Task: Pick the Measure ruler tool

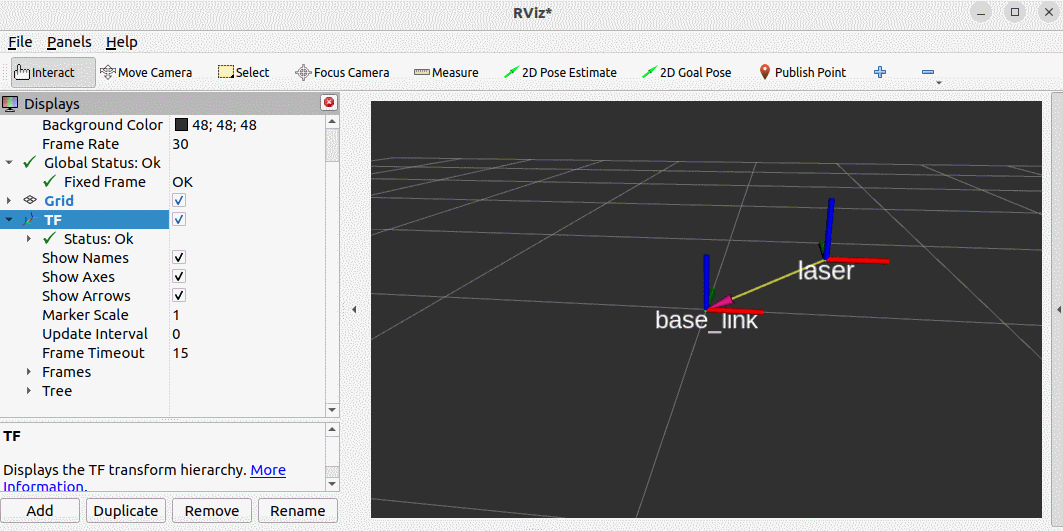Action: click(x=446, y=73)
